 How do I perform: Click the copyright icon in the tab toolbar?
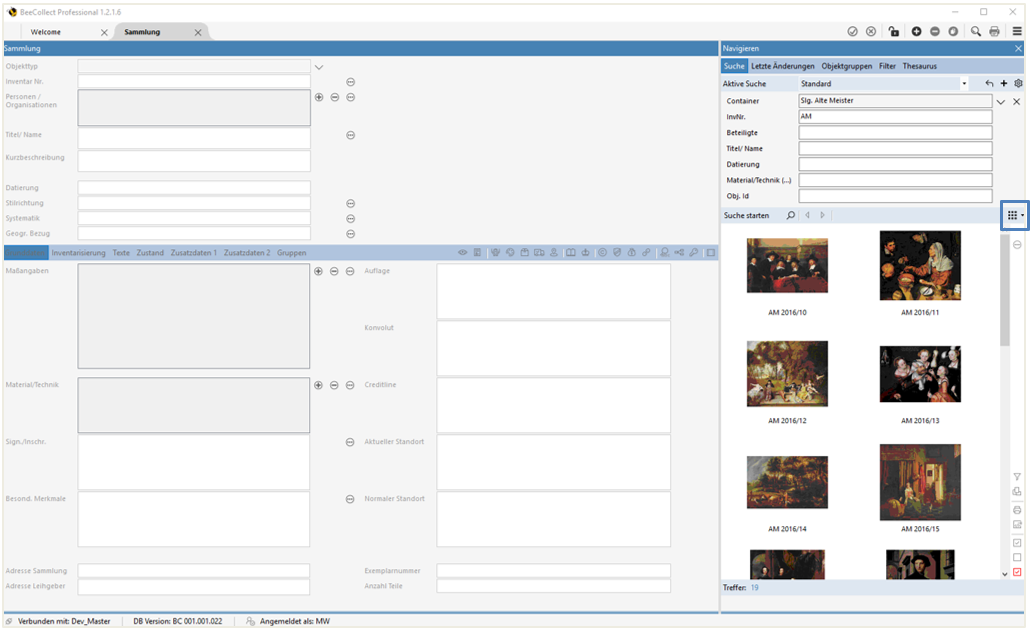pyautogui.click(x=602, y=253)
